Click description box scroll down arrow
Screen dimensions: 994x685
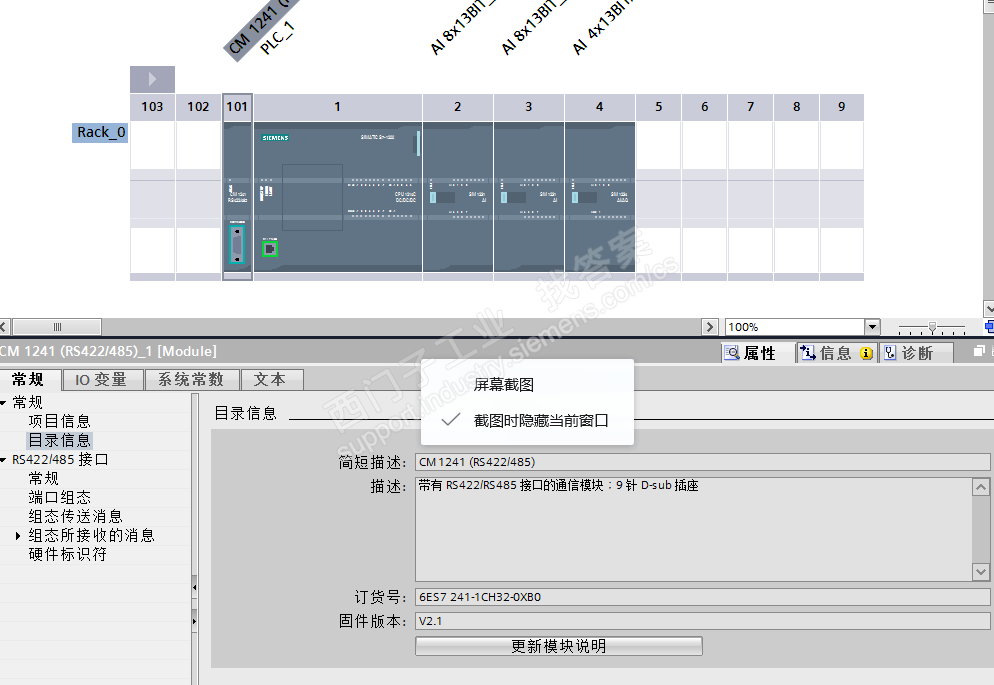981,572
